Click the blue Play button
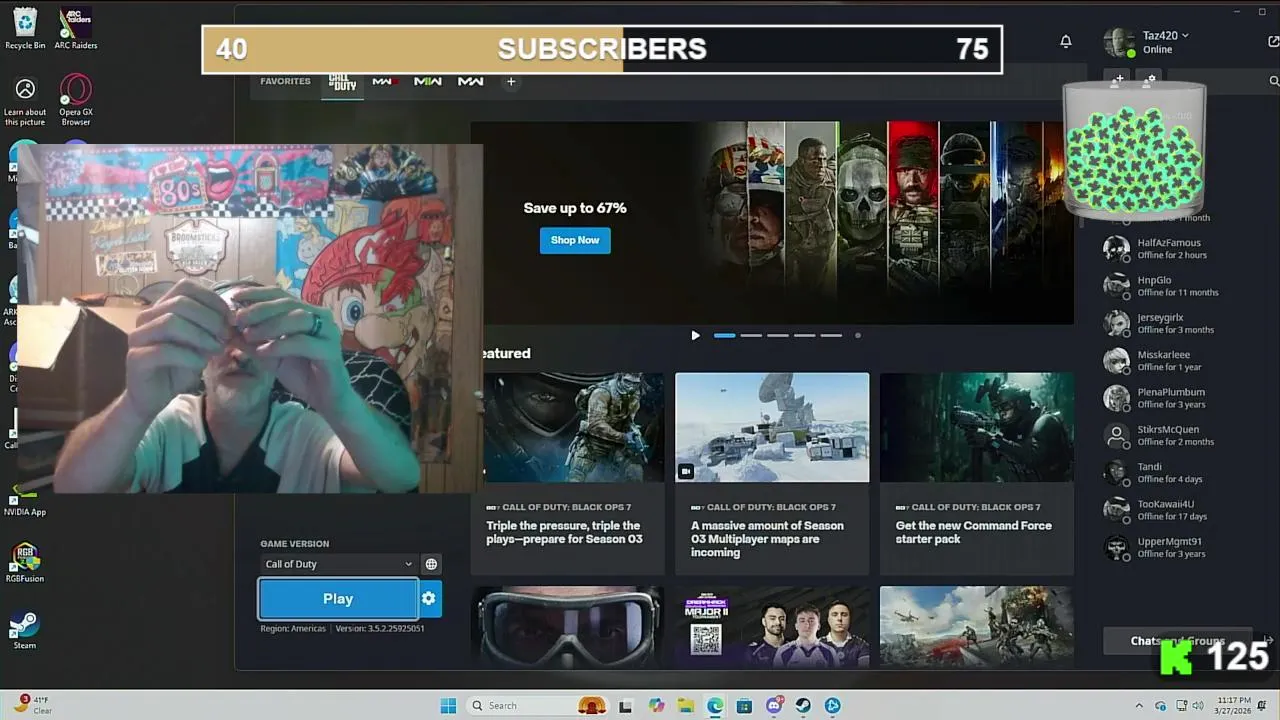Screen dimensions: 1280x720 pos(338,598)
